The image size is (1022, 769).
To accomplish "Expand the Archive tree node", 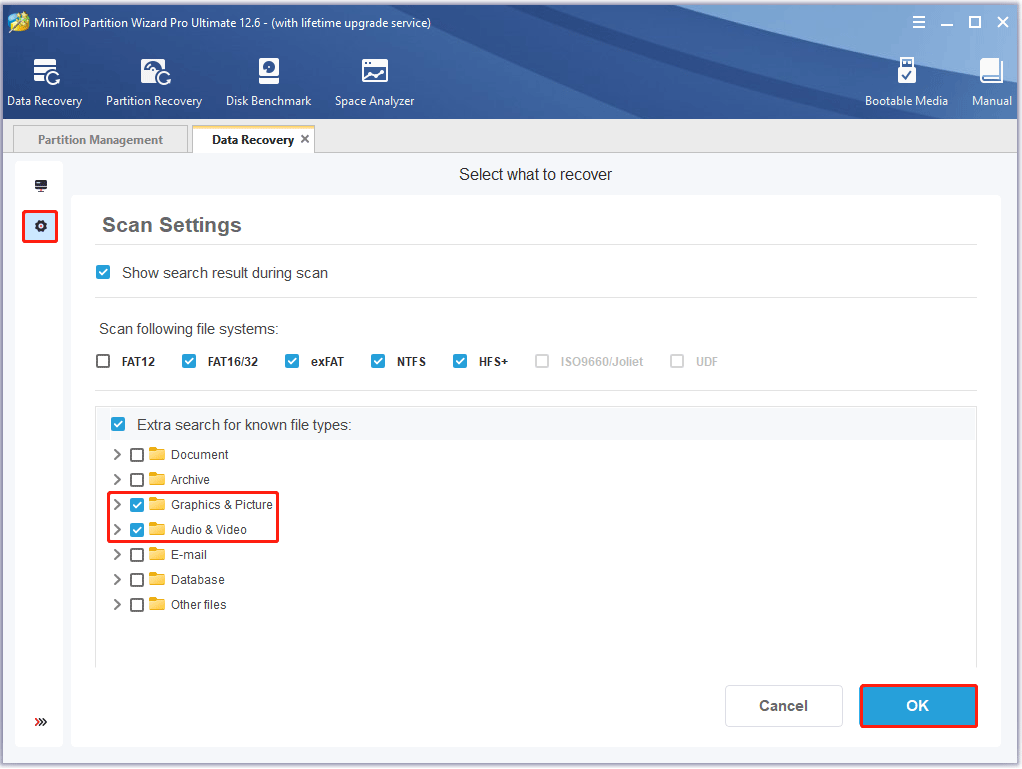I will (117, 479).
